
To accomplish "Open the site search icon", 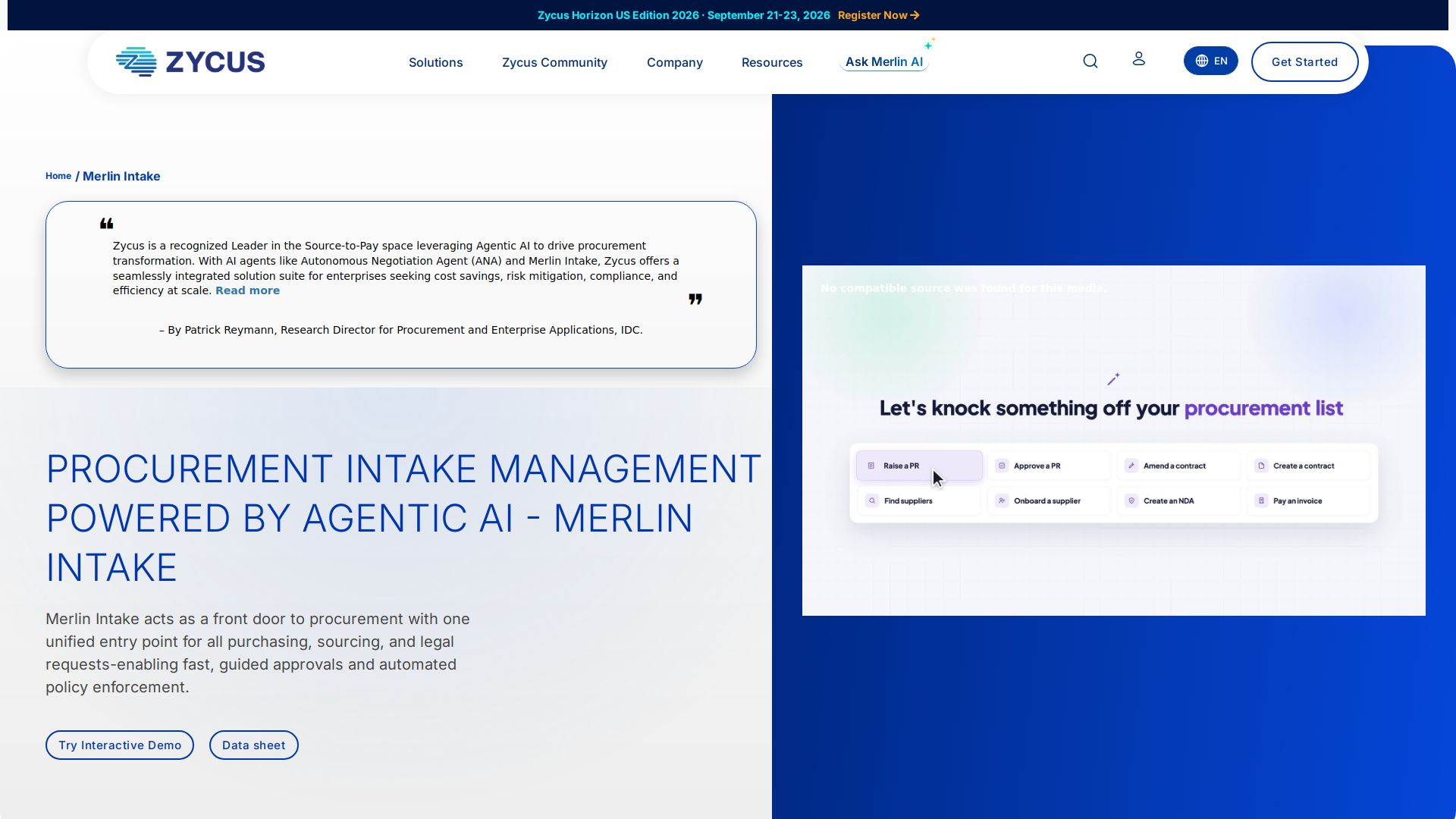I will click(1090, 61).
